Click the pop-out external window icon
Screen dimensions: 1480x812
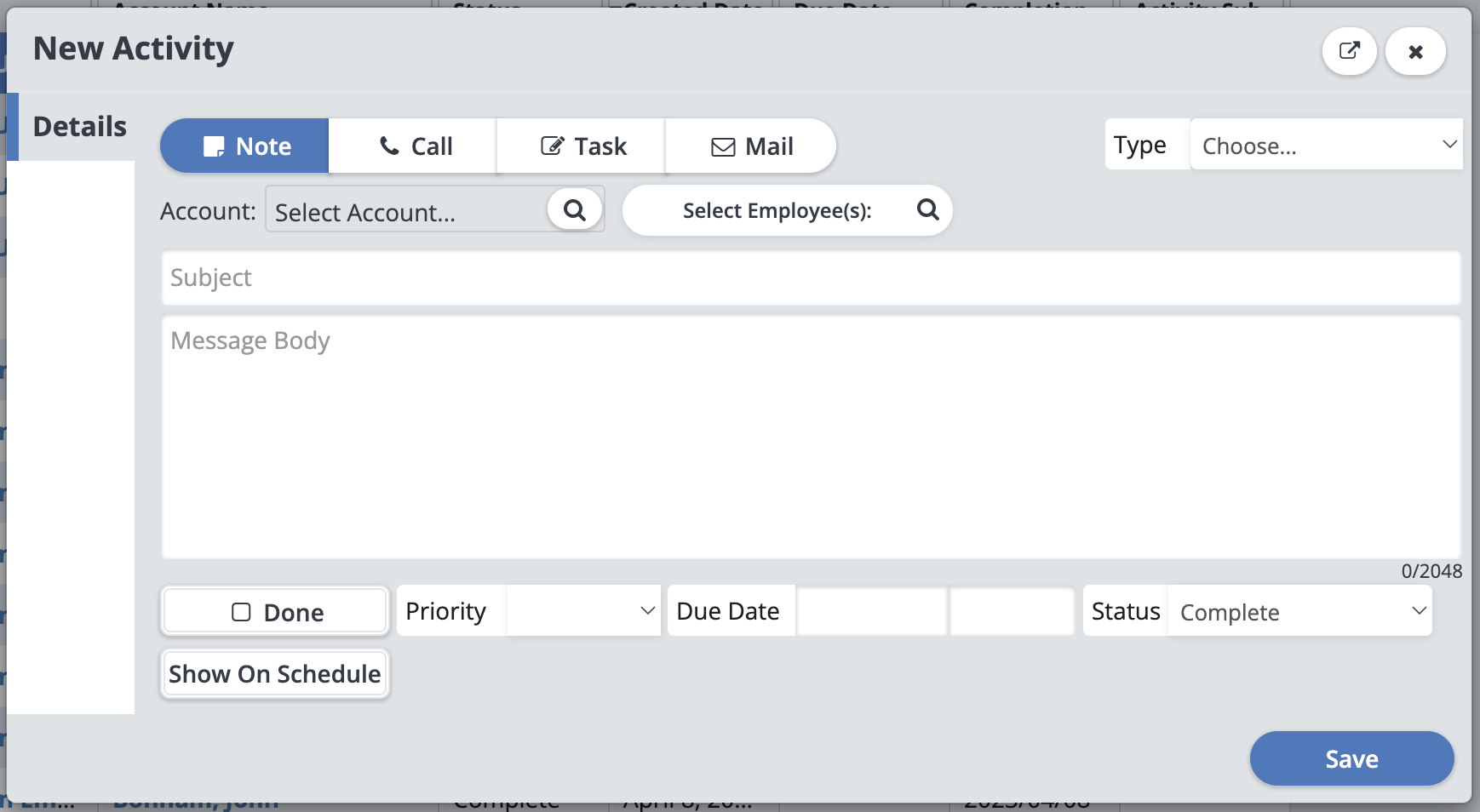point(1349,51)
